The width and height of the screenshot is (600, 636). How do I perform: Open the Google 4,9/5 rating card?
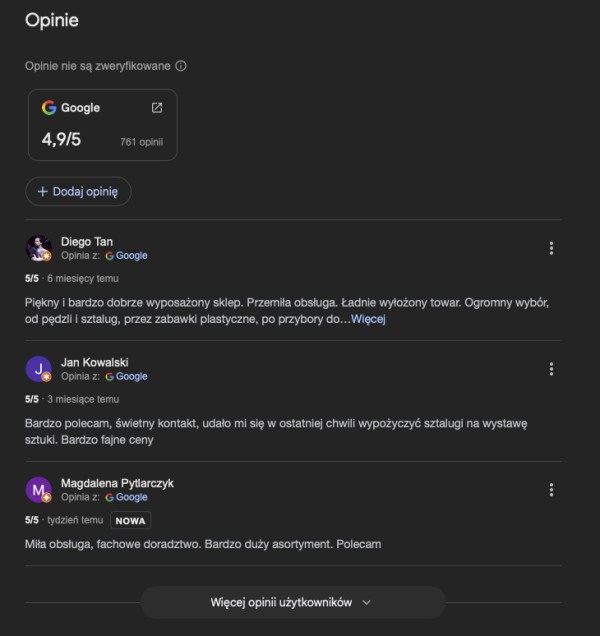coord(102,125)
